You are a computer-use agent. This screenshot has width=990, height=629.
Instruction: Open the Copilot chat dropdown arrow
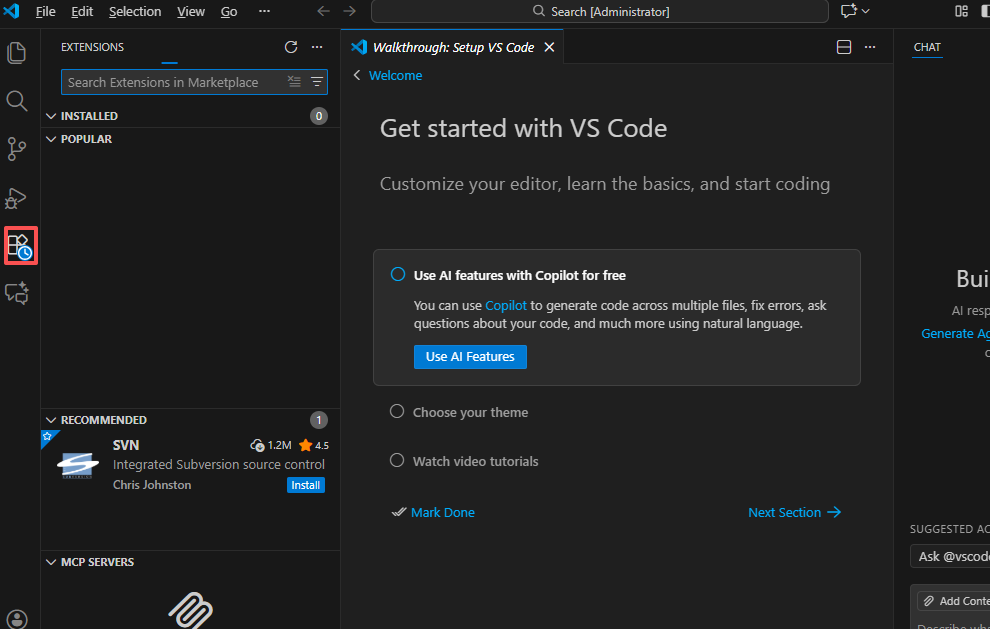866,11
